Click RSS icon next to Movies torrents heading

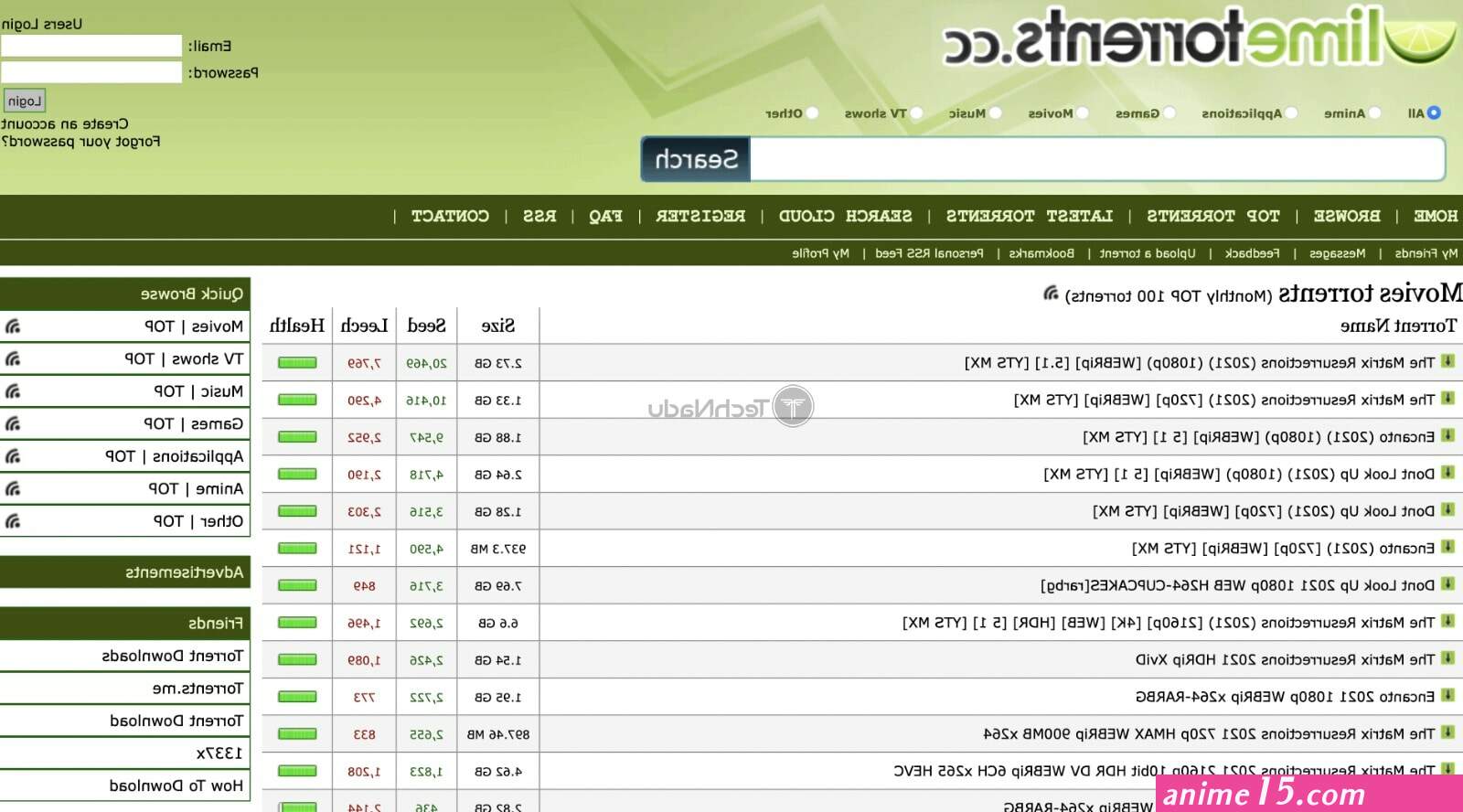(1051, 294)
